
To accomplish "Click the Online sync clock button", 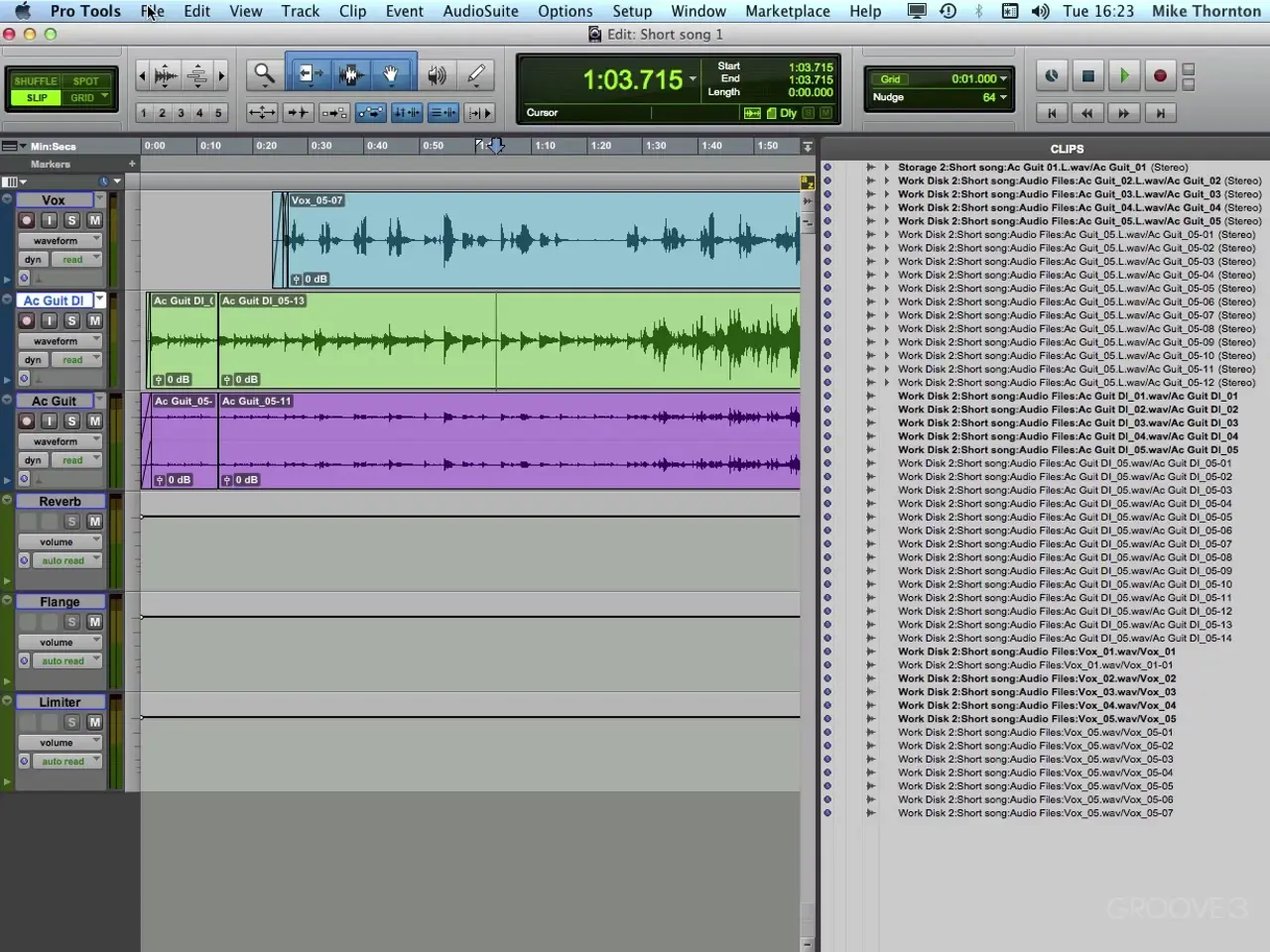I will pos(1052,75).
